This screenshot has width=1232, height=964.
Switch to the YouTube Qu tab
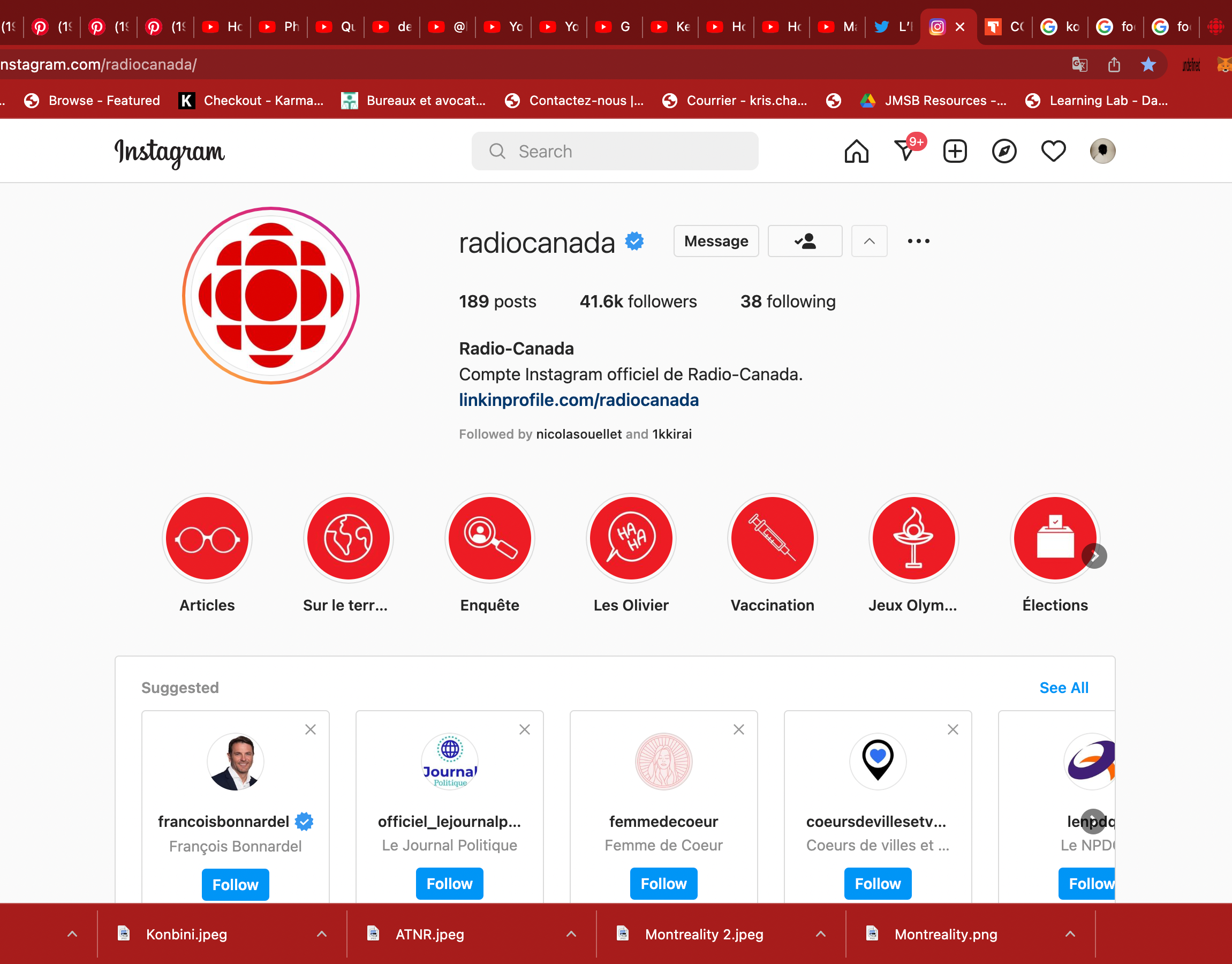[x=336, y=27]
